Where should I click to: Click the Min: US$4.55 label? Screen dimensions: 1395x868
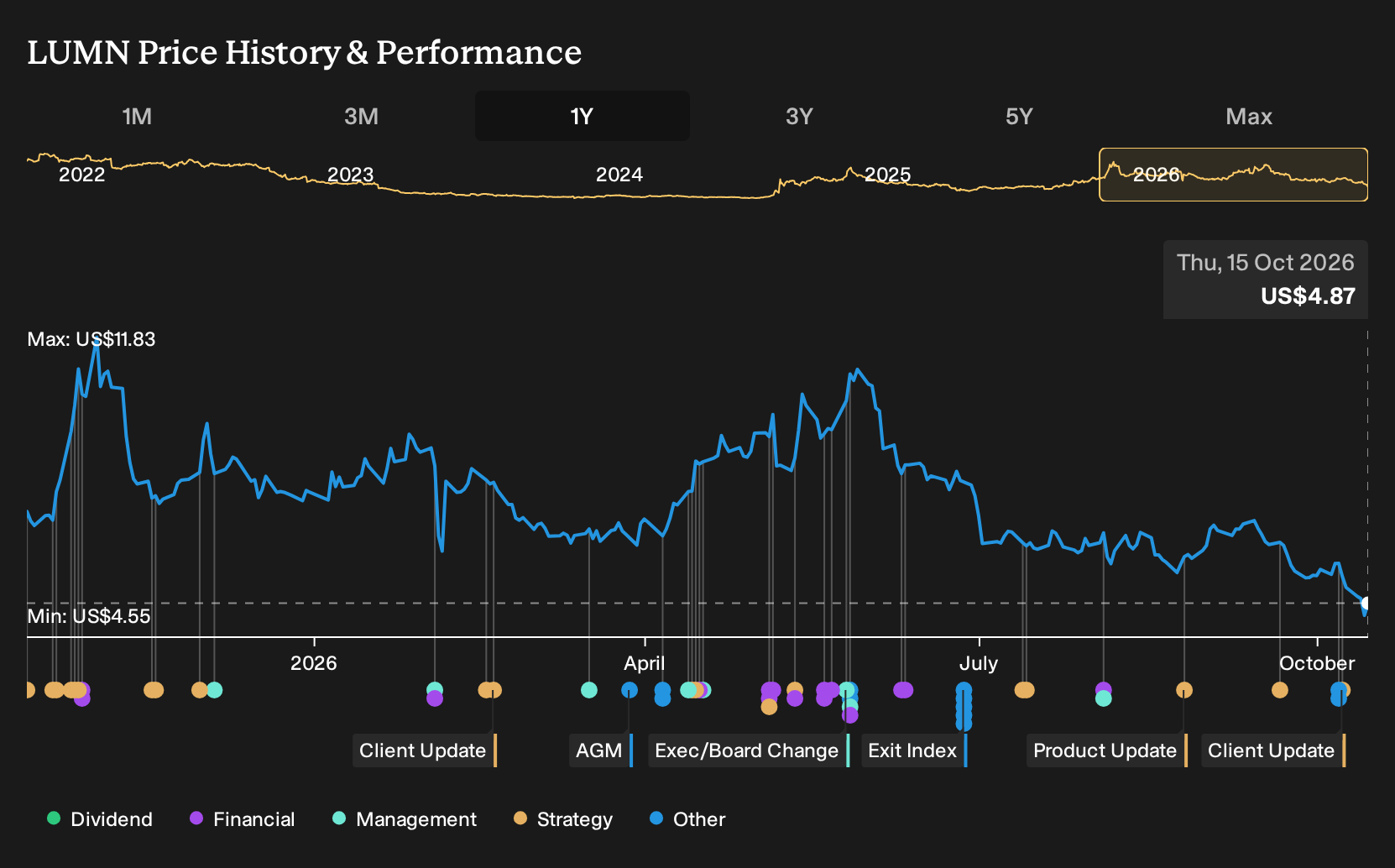[x=89, y=616]
